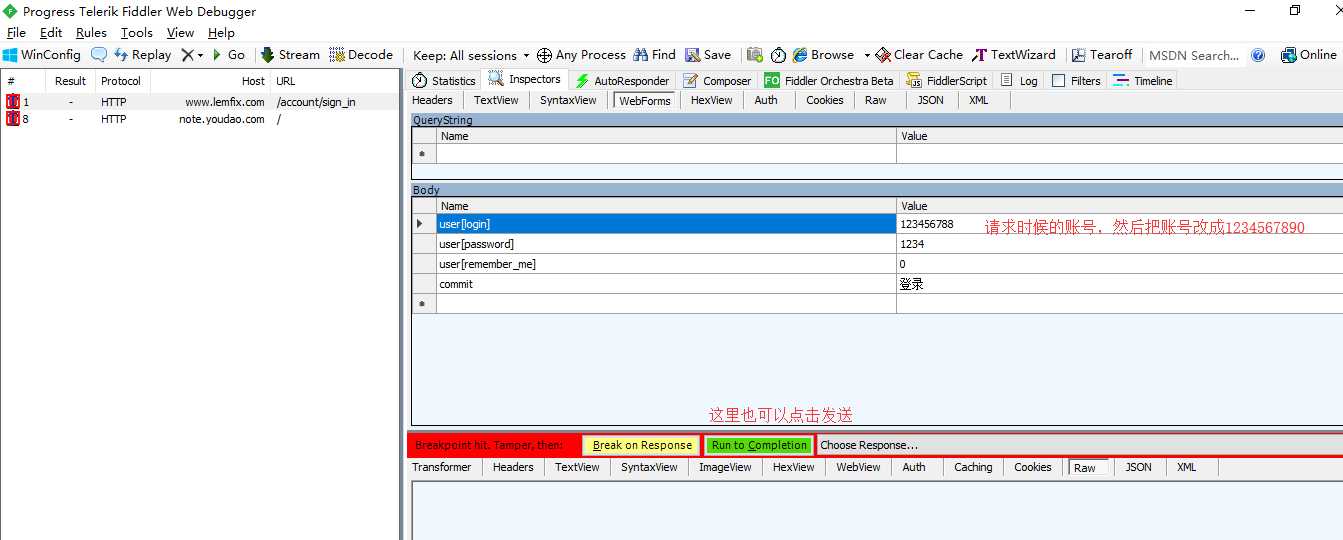Focus the MSDN Search field
The image size is (1343, 540).
(x=1194, y=55)
